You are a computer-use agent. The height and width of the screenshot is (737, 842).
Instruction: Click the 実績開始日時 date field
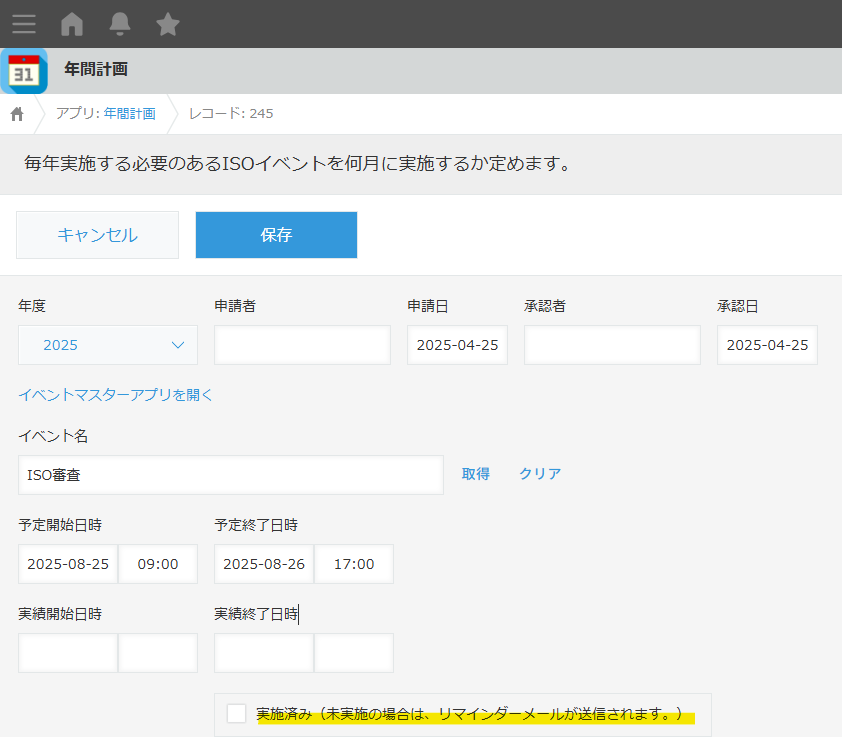[x=68, y=653]
